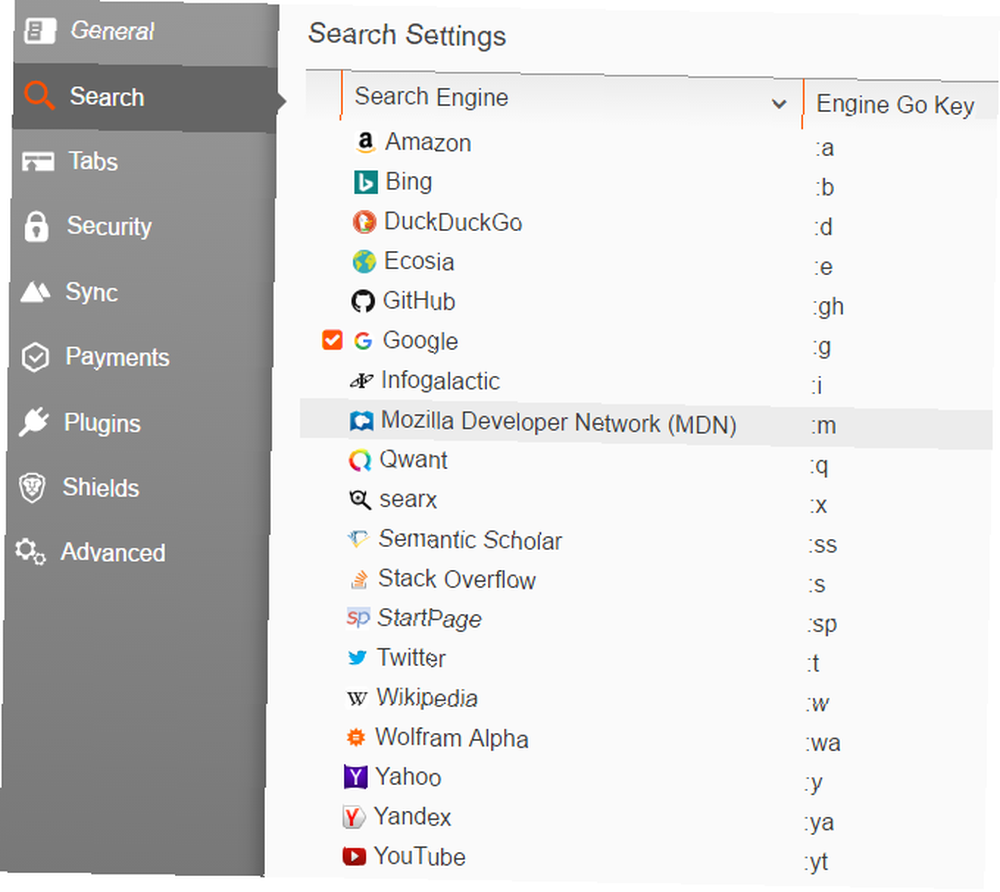Screen dimensions: 1000x892
Task: Click the YouTube play icon
Action: (x=354, y=856)
